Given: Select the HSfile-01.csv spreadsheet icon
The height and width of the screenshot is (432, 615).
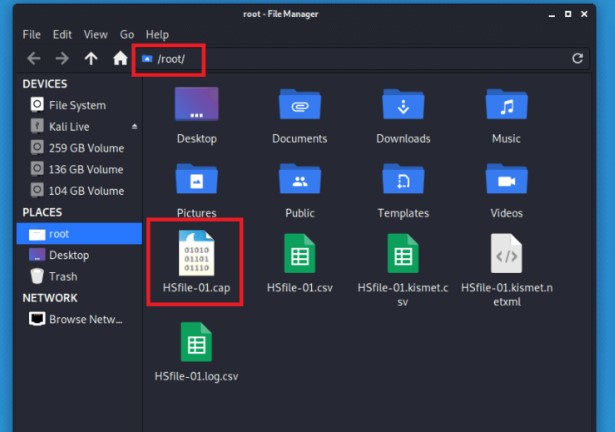Looking at the screenshot, I should [300, 253].
